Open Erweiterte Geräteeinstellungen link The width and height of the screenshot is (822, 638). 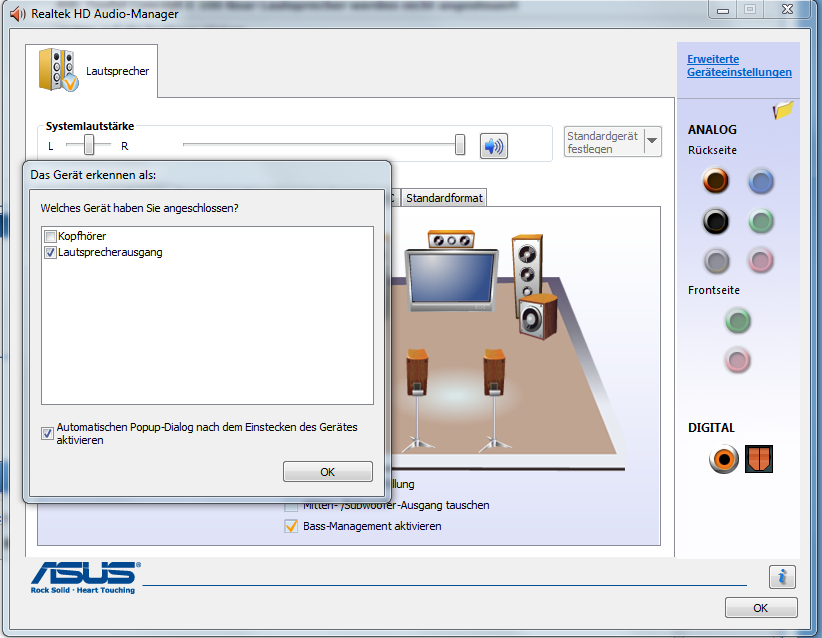tap(739, 66)
